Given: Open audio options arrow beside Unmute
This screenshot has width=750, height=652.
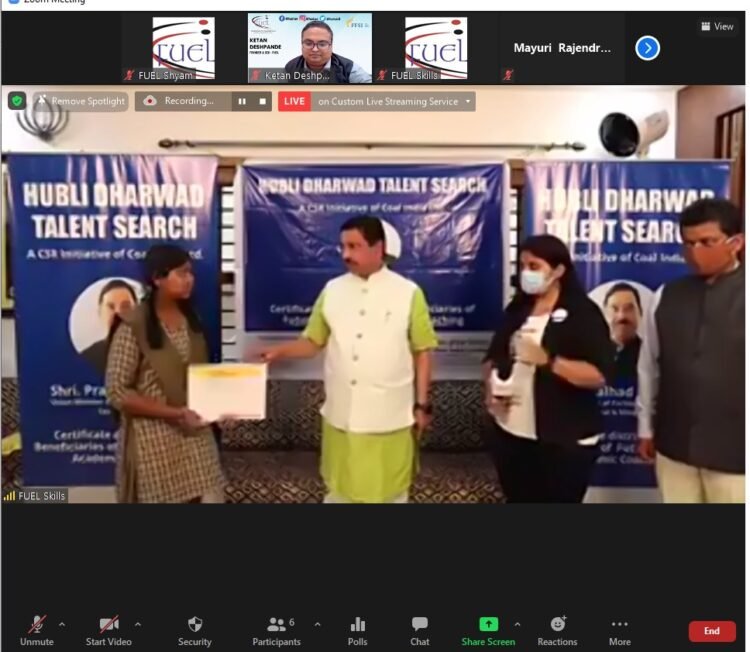Looking at the screenshot, I should coord(62,624).
